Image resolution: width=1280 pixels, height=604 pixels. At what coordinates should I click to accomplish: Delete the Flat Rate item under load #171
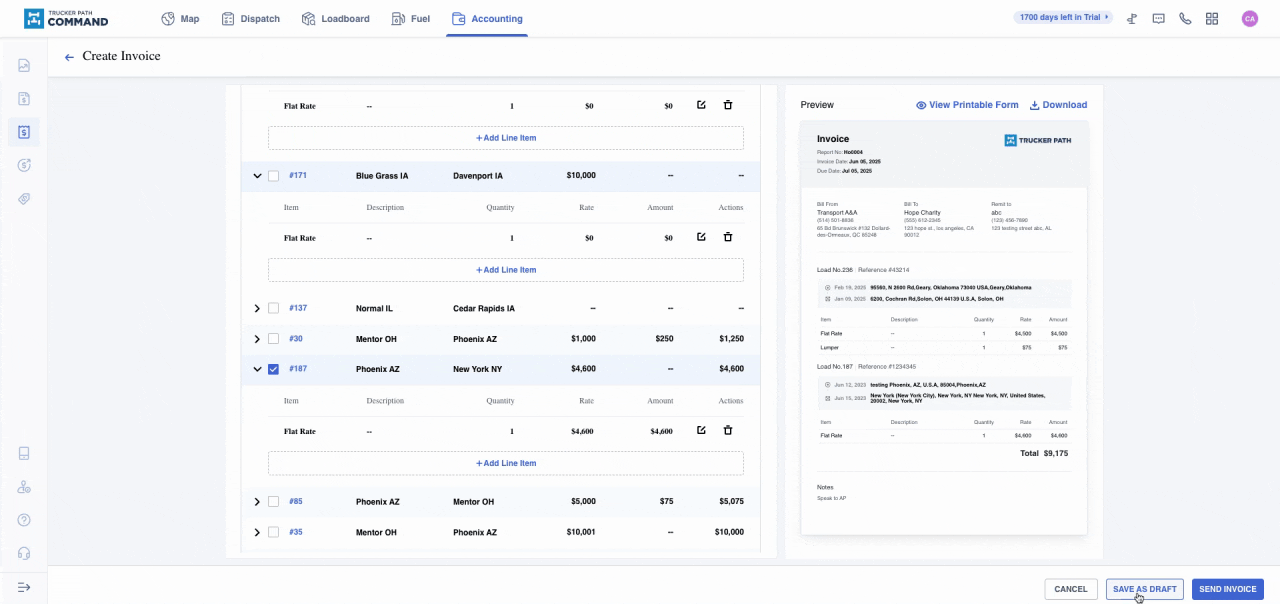(x=728, y=237)
